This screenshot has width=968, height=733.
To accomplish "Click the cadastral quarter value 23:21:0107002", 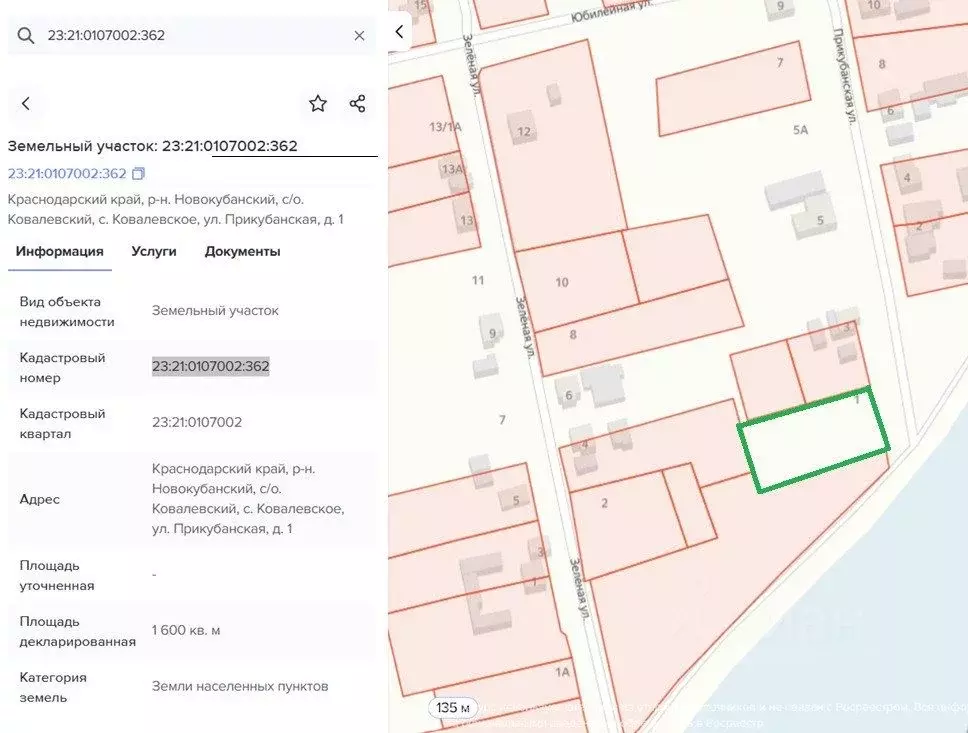I will [x=197, y=422].
